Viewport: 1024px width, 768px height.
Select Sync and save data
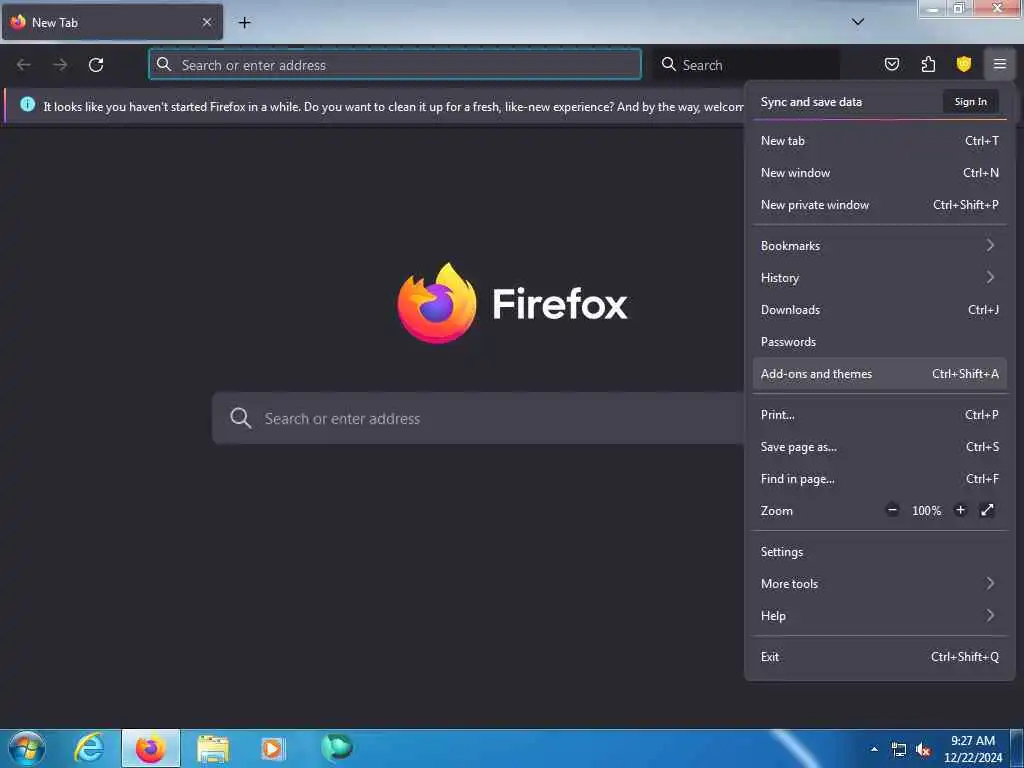(x=811, y=102)
